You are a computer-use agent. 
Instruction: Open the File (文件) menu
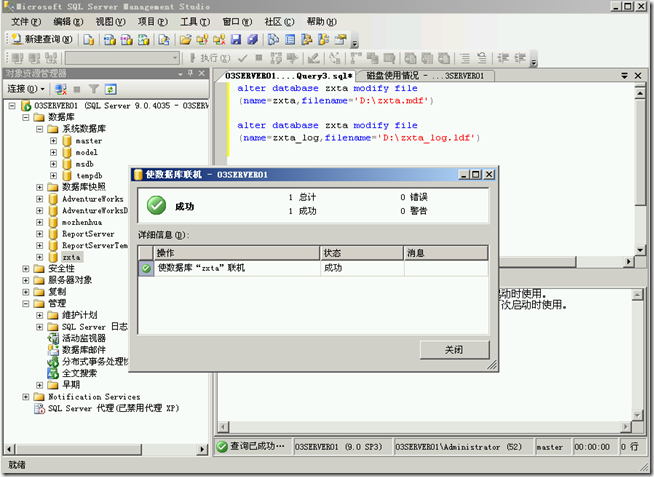pyautogui.click(x=26, y=22)
